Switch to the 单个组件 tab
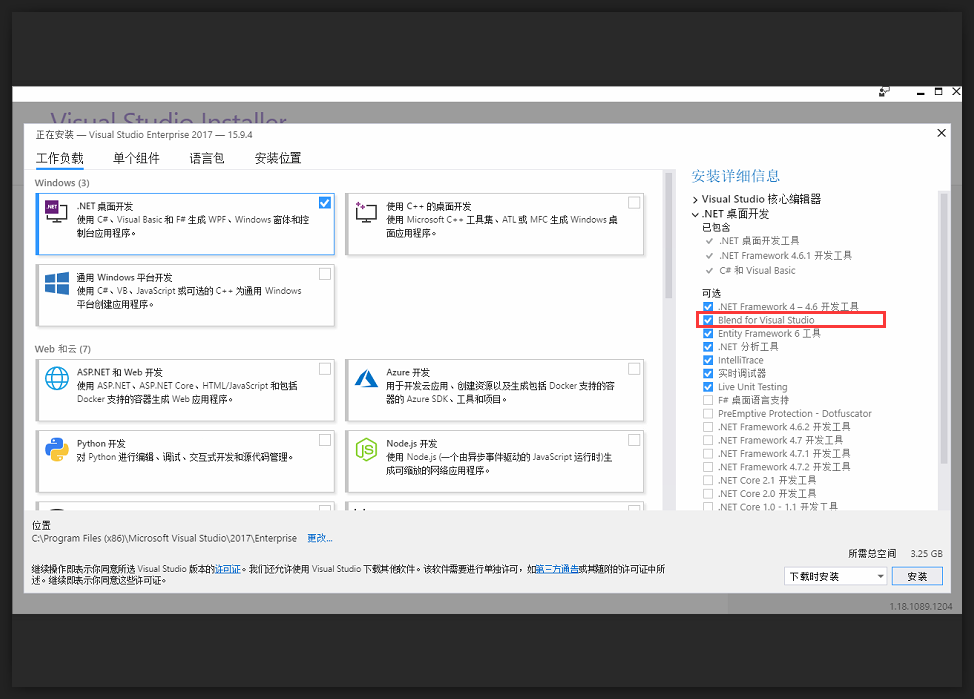 click(x=136, y=158)
